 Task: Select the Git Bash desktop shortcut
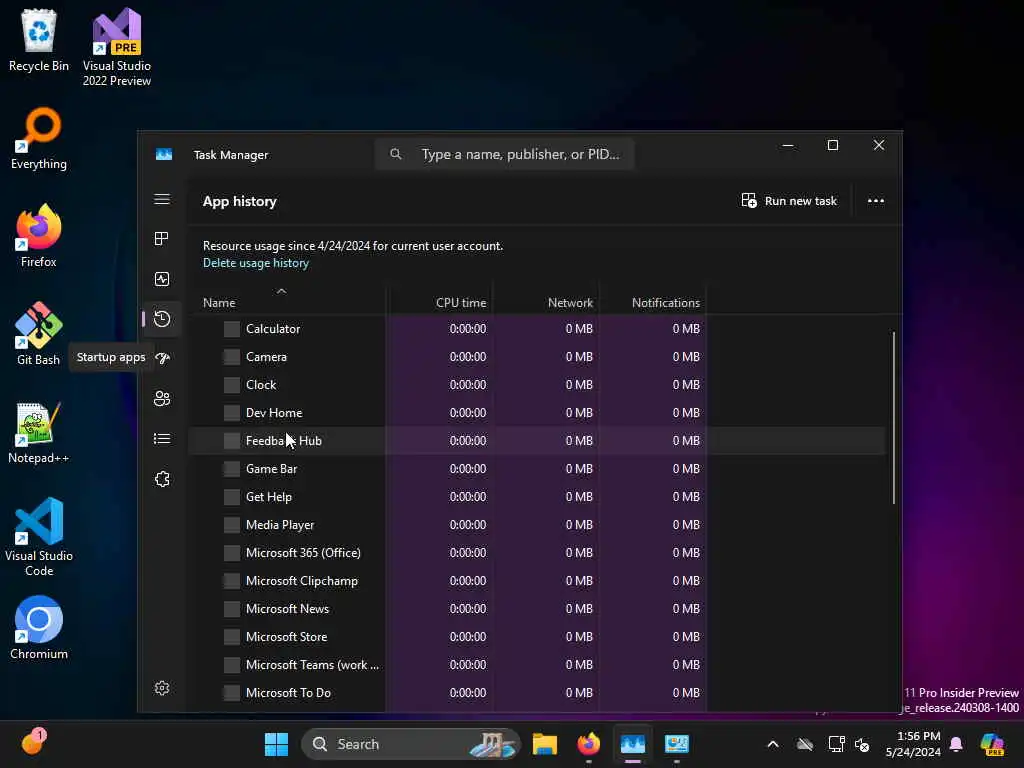[x=39, y=334]
